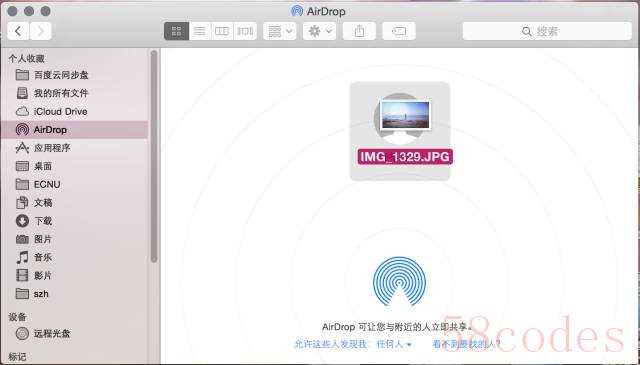Screen dimensions: 640x365
Task: Click 看不到要找的人? help link
Action: pos(467,344)
